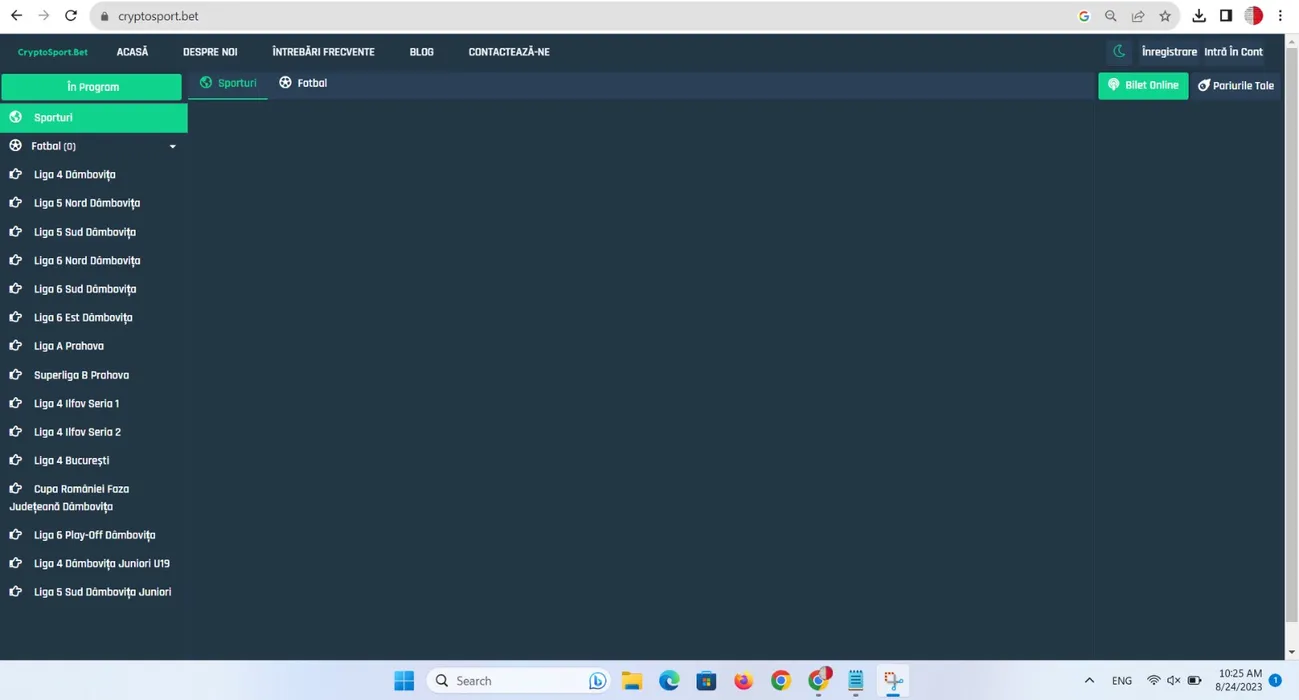Click the În Program button
The height and width of the screenshot is (700, 1299).
tap(92, 87)
